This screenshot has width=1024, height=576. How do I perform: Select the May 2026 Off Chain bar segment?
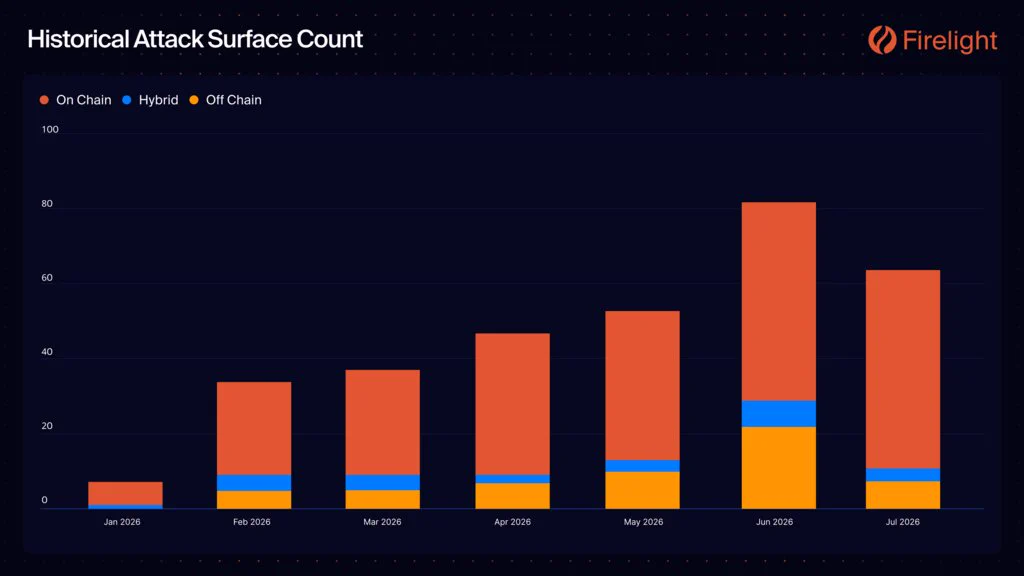pos(643,490)
